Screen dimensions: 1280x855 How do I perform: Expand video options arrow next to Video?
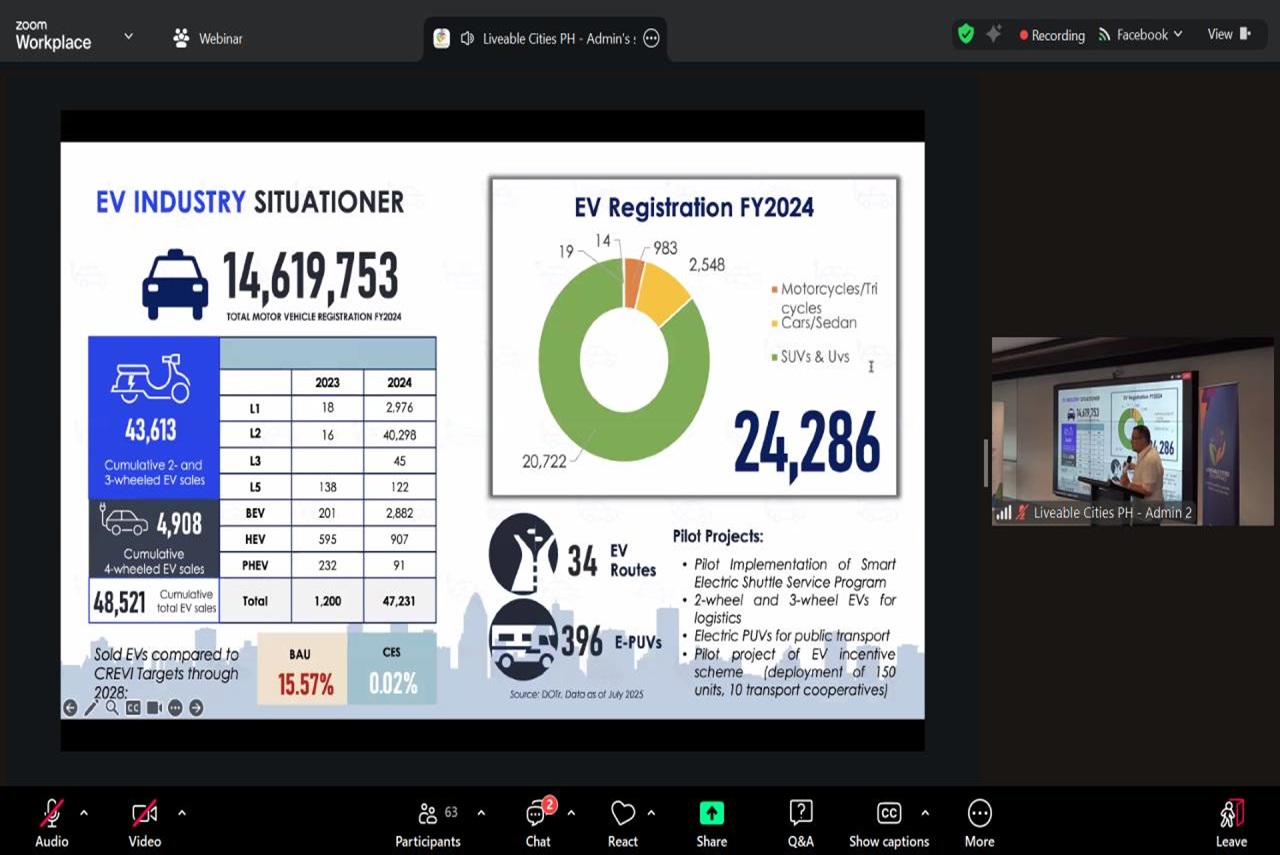[181, 813]
